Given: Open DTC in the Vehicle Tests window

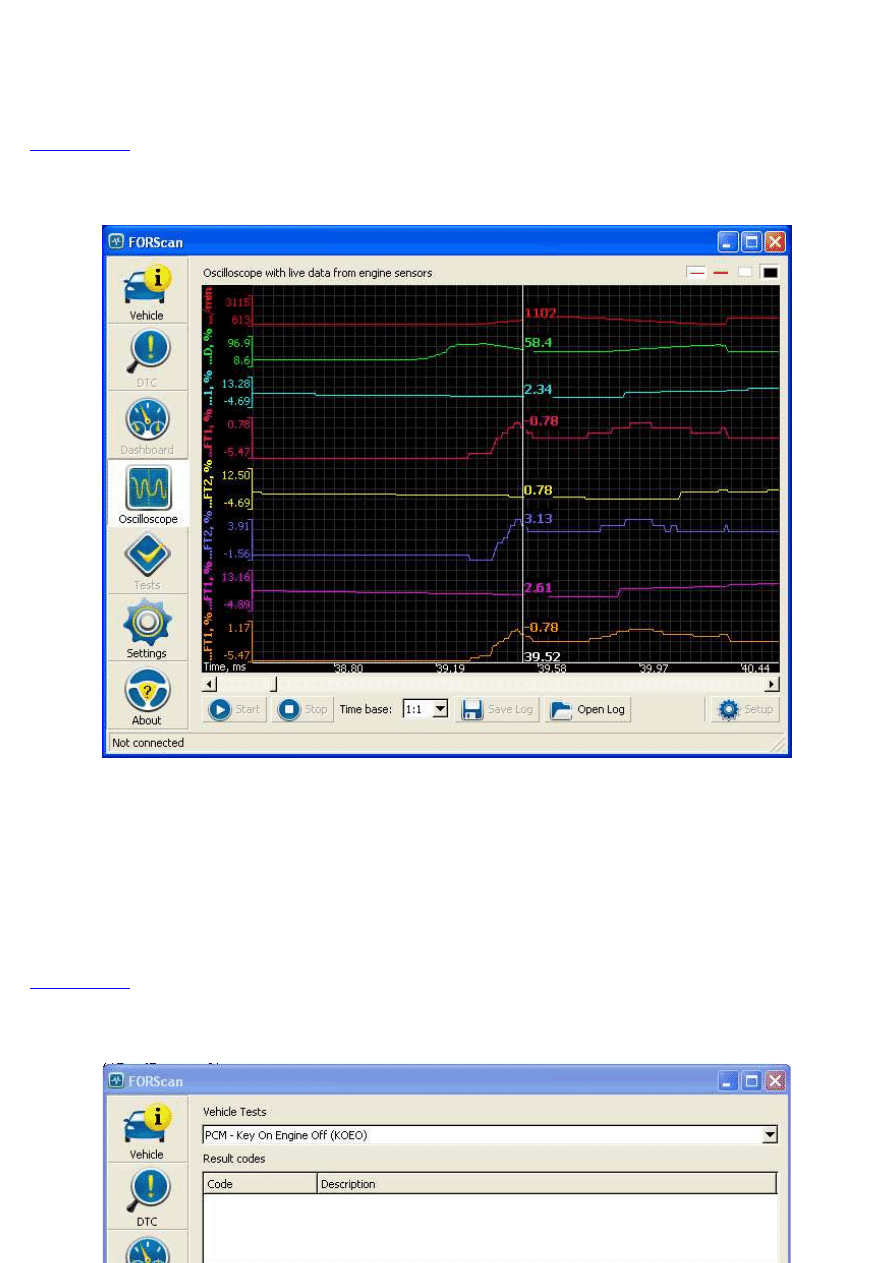Looking at the screenshot, I should pos(147,1197).
